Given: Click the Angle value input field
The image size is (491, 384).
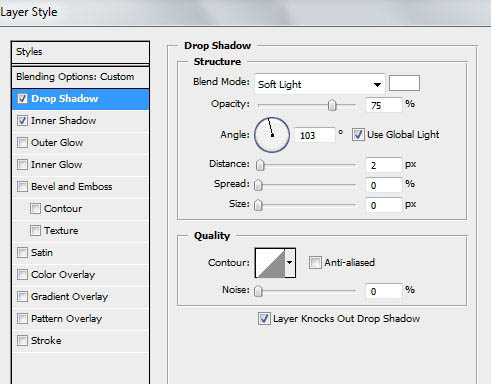Looking at the screenshot, I should pos(314,135).
